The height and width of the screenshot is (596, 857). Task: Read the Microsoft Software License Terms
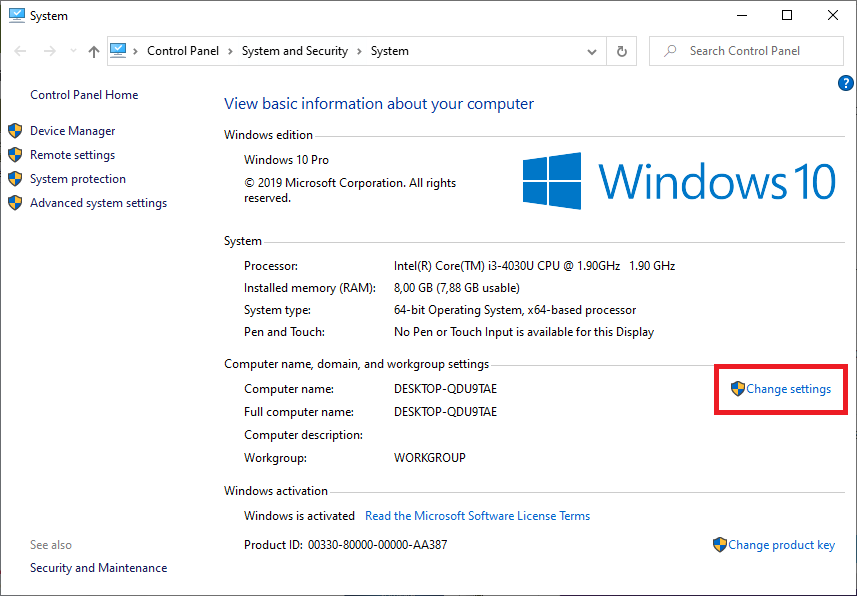[477, 516]
